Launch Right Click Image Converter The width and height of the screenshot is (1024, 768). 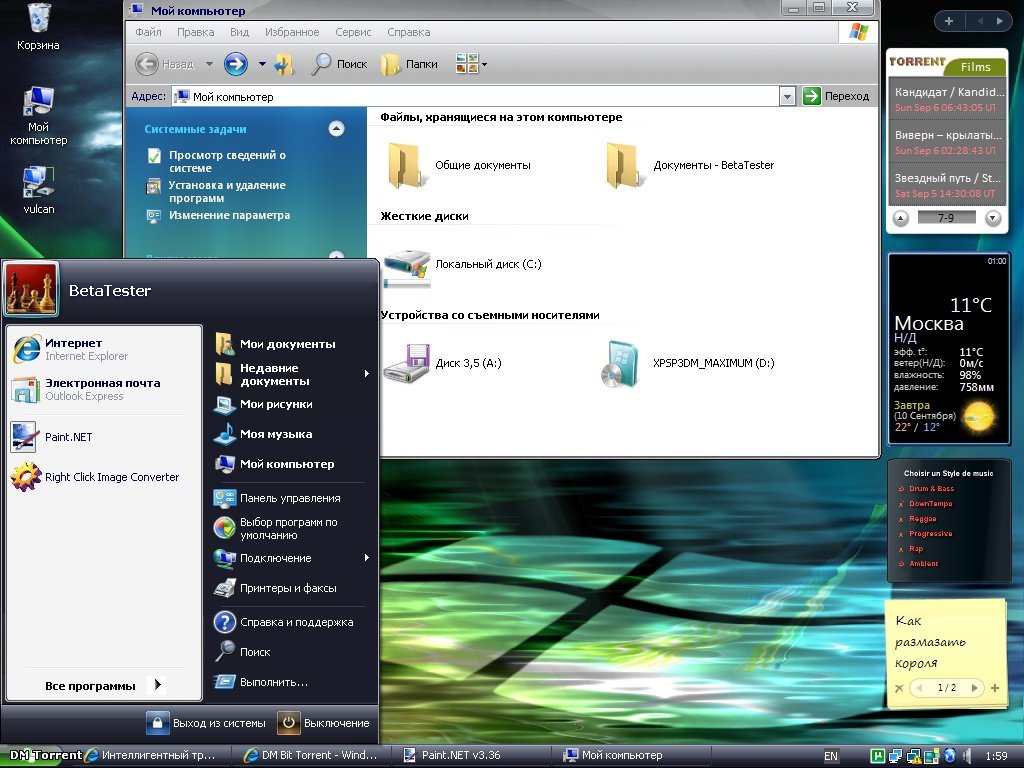tap(95, 477)
